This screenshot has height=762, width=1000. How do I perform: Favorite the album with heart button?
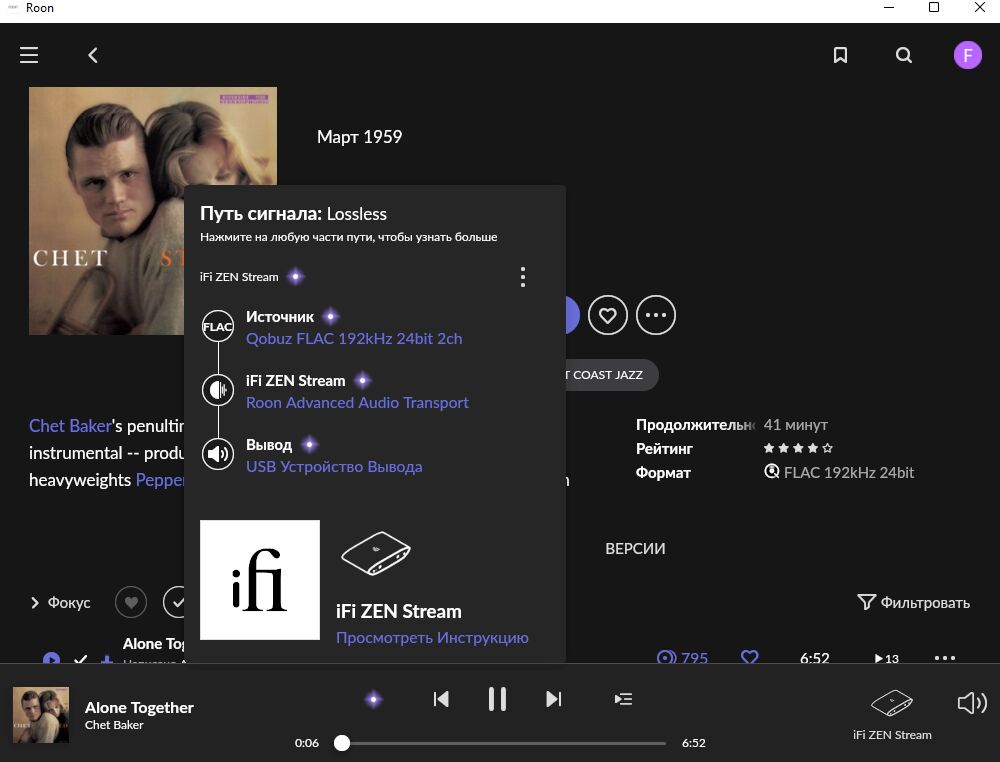click(608, 315)
